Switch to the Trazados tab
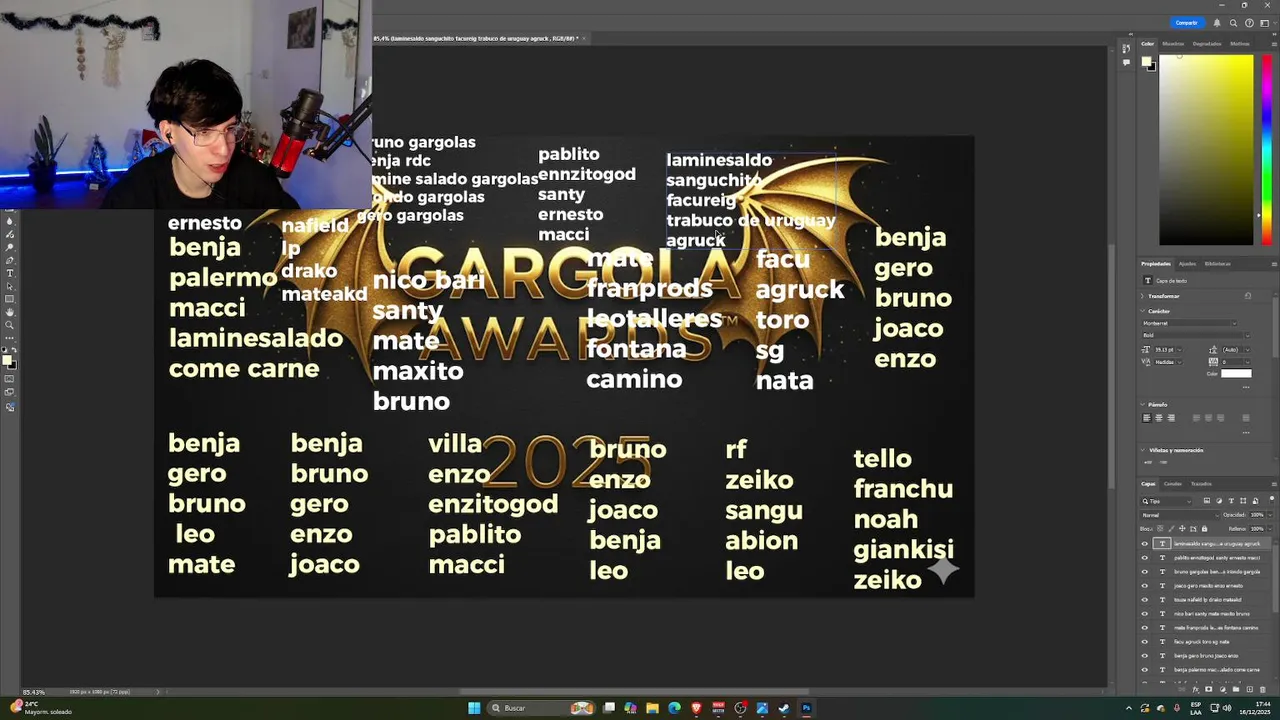The width and height of the screenshot is (1280, 720). pyautogui.click(x=1201, y=484)
